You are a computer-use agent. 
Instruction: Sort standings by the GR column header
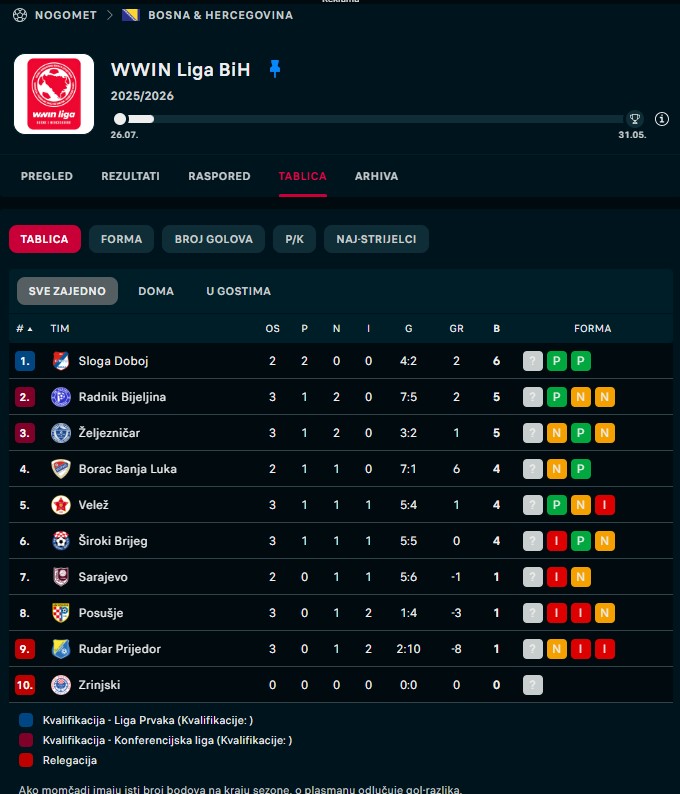456,329
